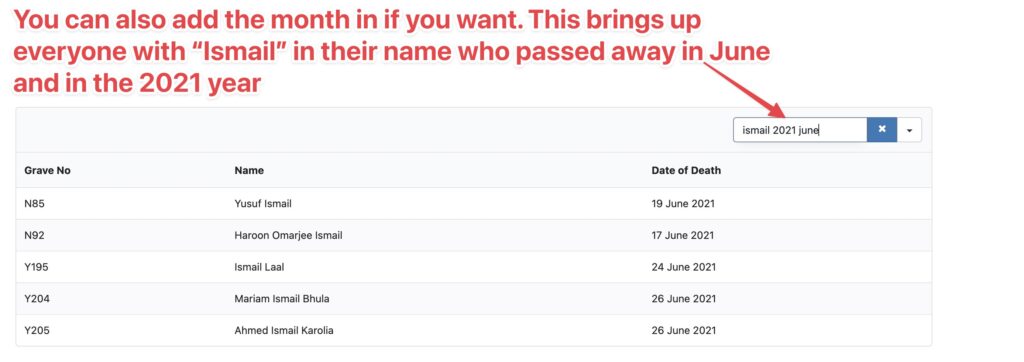This screenshot has width=1024, height=362.
Task: Select the row for grave Y205
Action: (473, 330)
